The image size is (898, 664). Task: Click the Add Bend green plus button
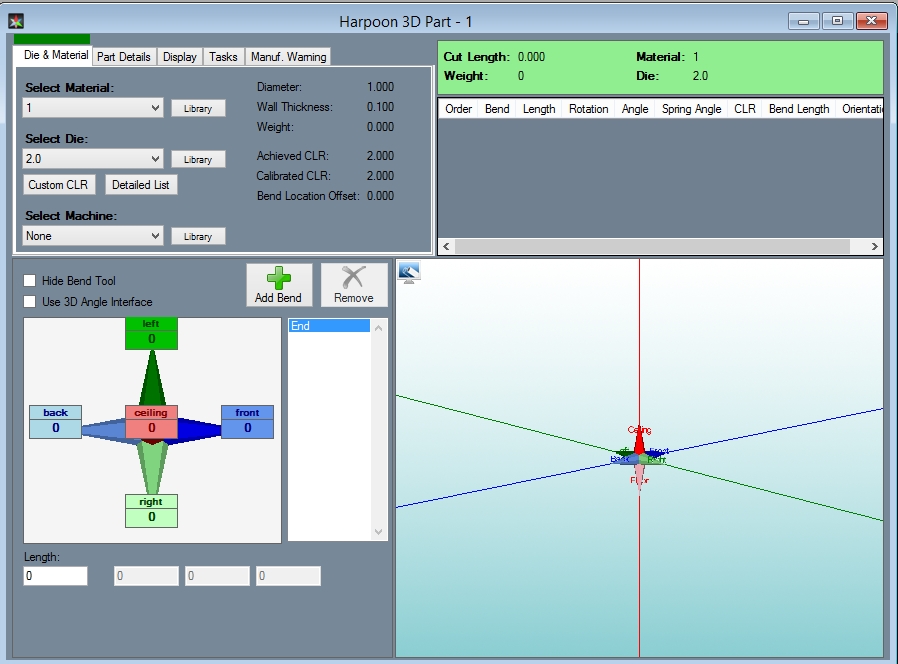tap(279, 285)
